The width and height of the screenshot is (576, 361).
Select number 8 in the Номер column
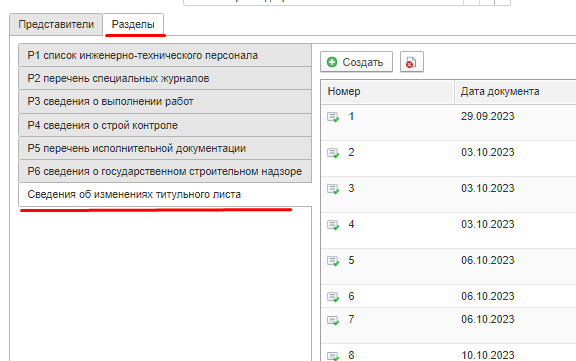click(351, 355)
